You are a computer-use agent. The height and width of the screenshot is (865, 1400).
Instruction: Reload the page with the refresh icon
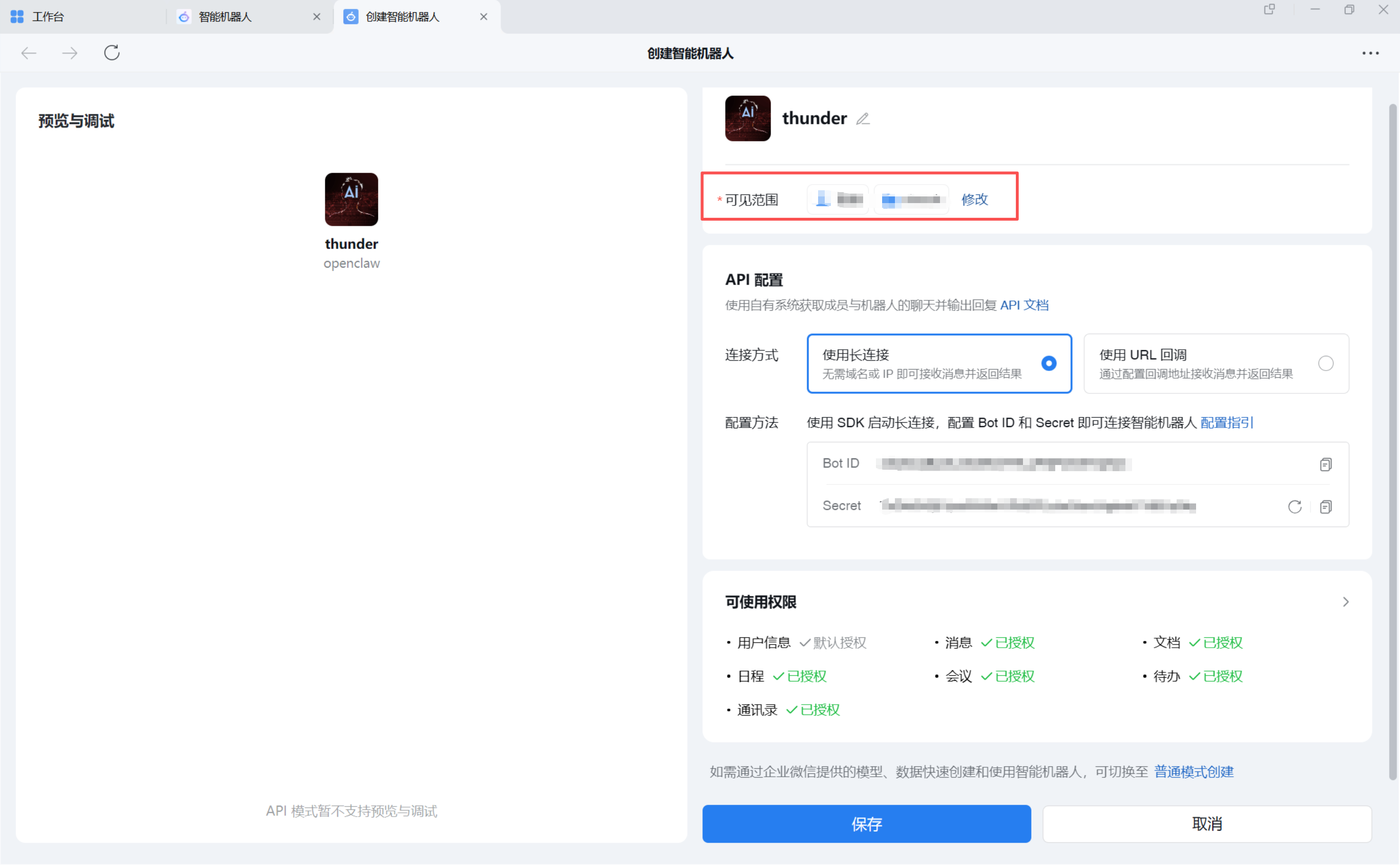[x=111, y=53]
